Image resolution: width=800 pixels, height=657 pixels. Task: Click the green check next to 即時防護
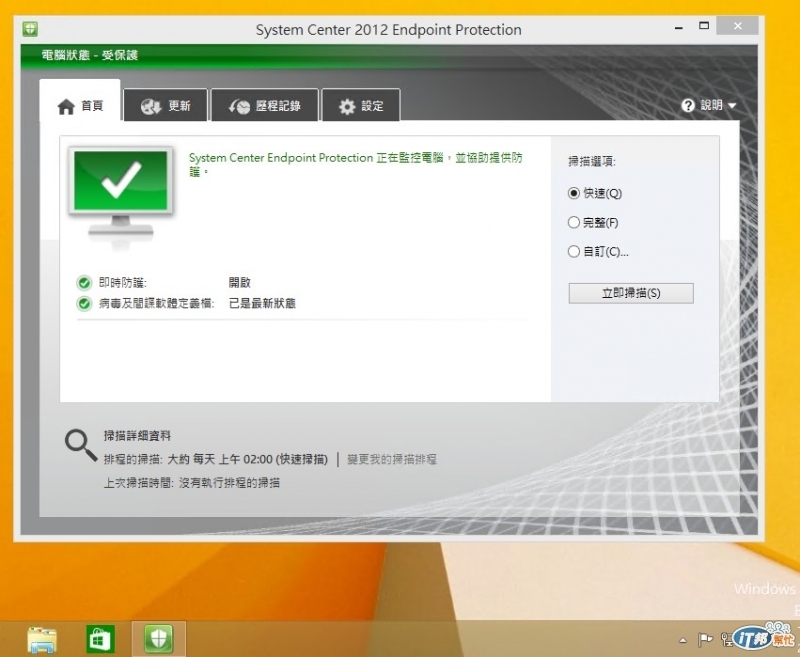pyautogui.click(x=84, y=283)
